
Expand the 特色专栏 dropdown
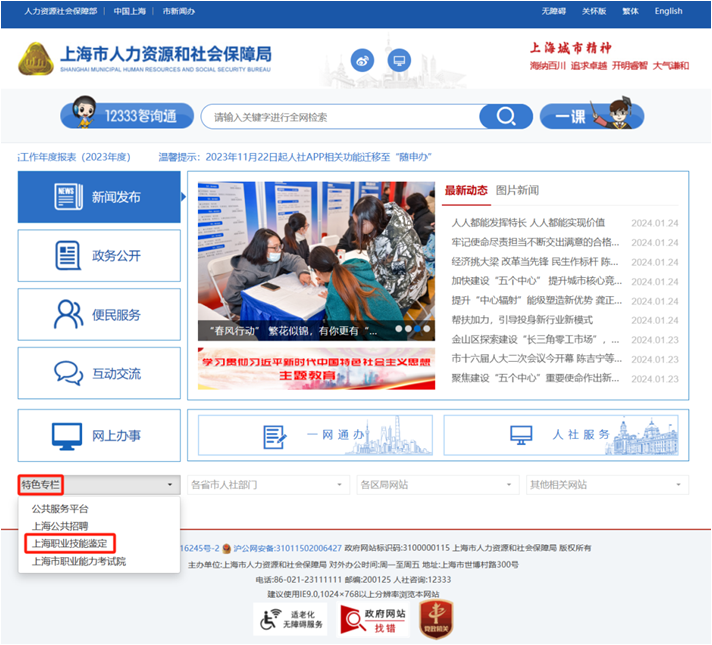click(98, 485)
